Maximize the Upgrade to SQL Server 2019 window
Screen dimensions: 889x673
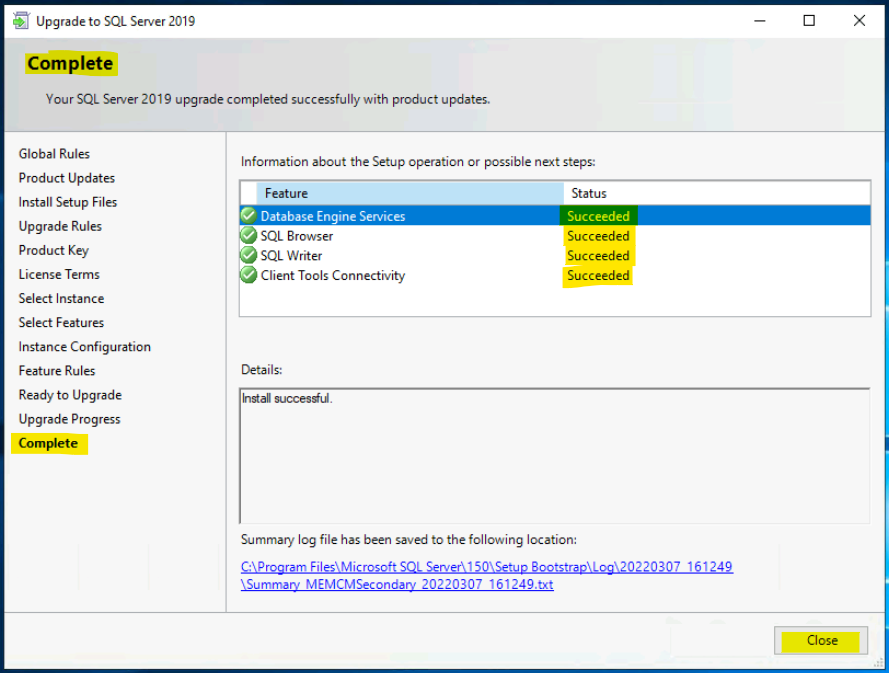809,21
